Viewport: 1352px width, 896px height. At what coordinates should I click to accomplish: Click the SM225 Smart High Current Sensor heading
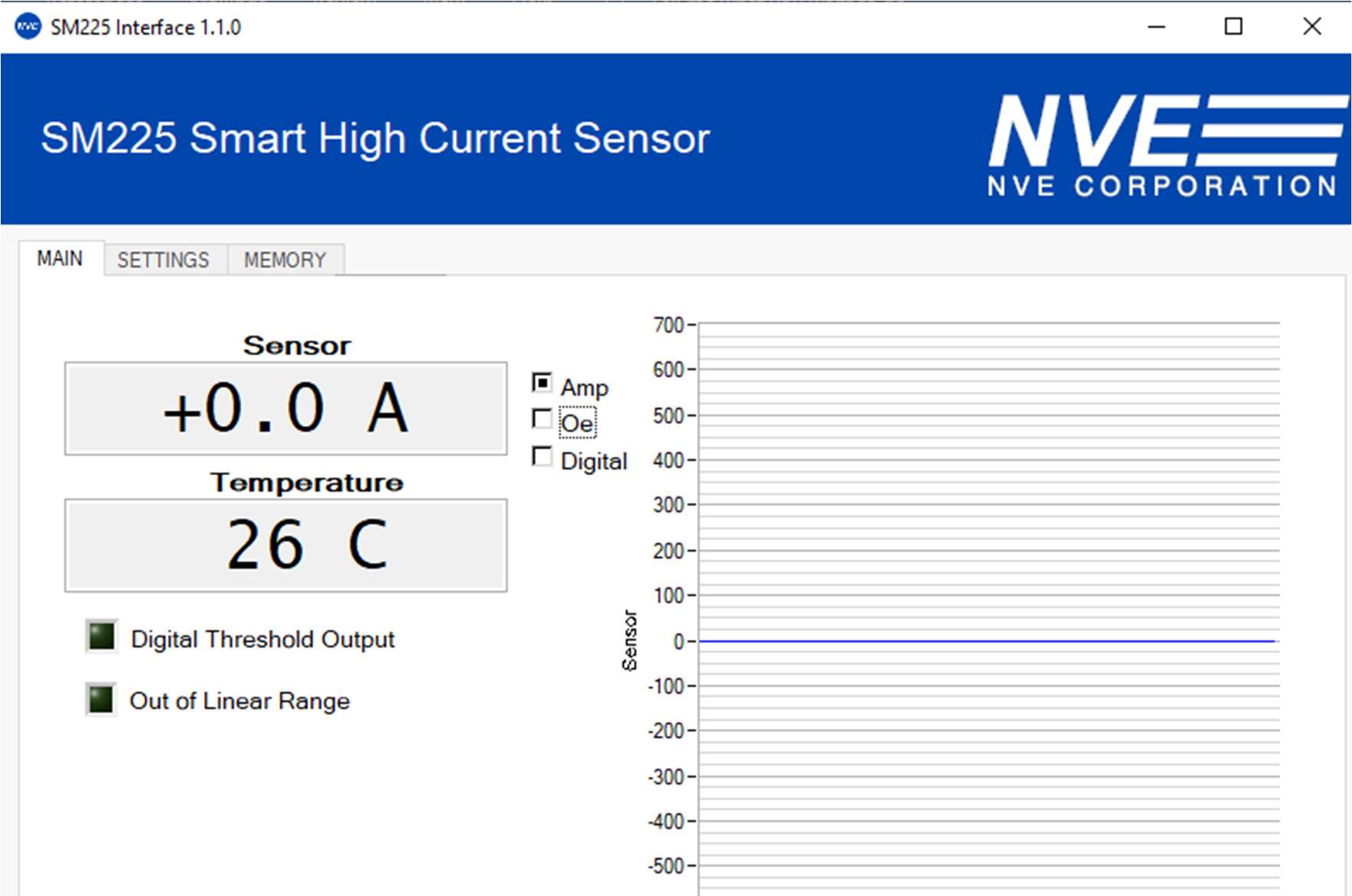375,139
